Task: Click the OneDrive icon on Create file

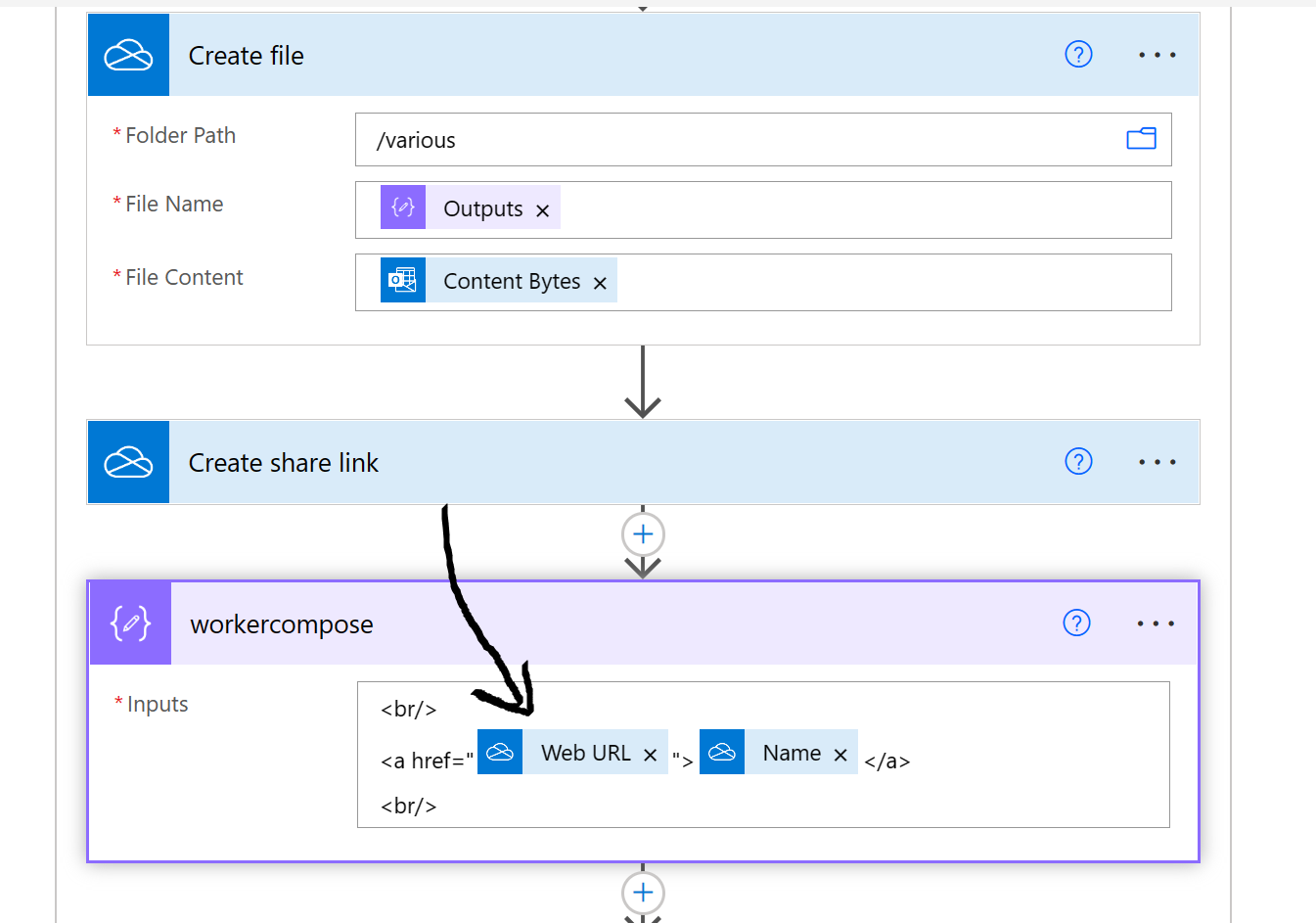Action: tap(128, 55)
